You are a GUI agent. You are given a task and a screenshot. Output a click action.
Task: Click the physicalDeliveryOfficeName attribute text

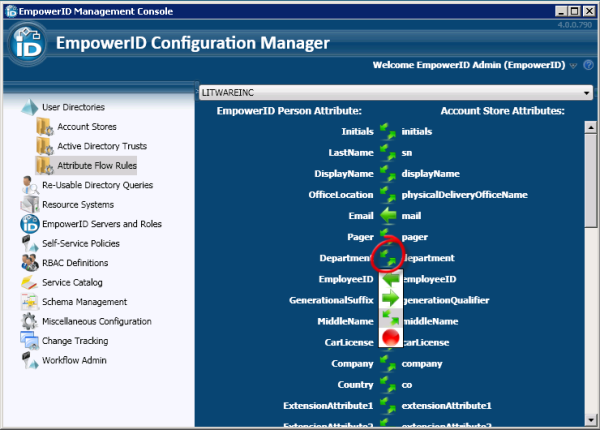[x=465, y=195]
